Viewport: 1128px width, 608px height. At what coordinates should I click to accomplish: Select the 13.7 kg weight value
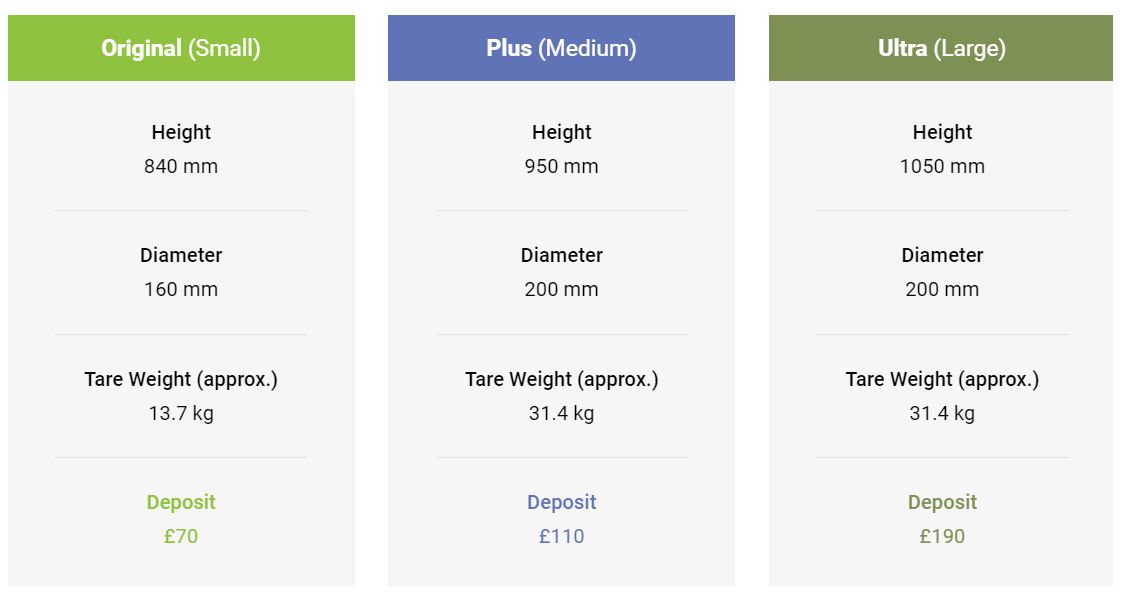181,414
